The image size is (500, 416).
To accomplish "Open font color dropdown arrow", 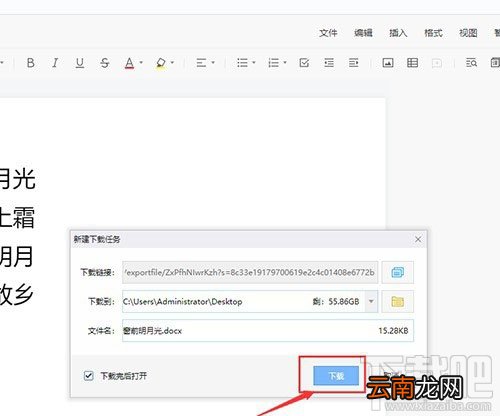I will tap(141, 62).
